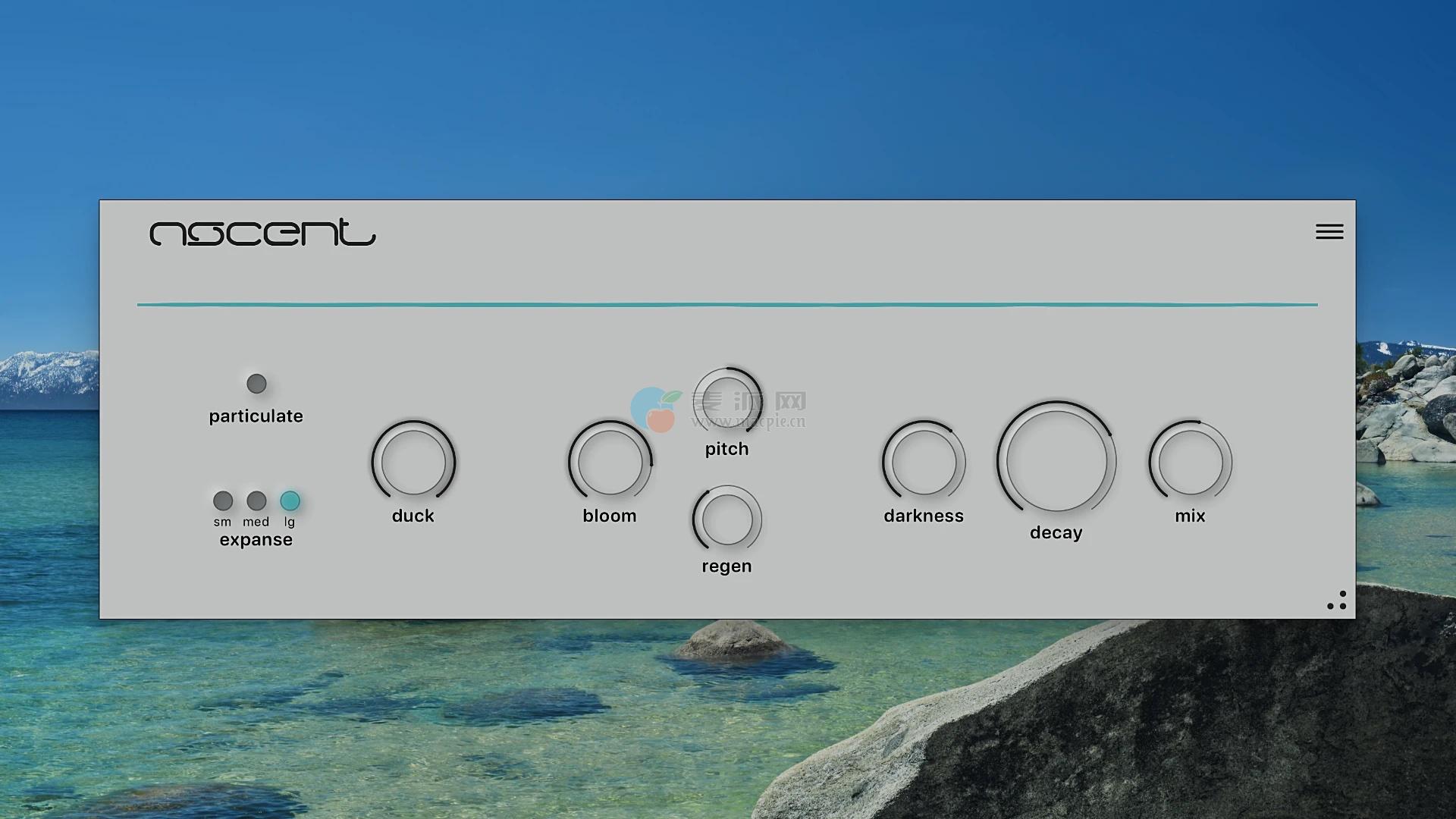Select the sm expanse size
The height and width of the screenshot is (819, 1456).
point(223,500)
